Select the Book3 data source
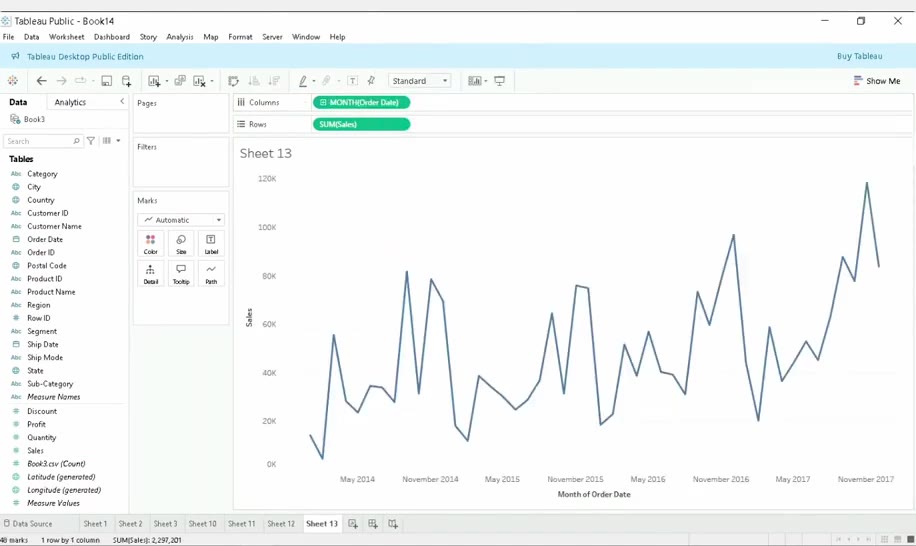Image resolution: width=916 pixels, height=546 pixels. point(34,119)
